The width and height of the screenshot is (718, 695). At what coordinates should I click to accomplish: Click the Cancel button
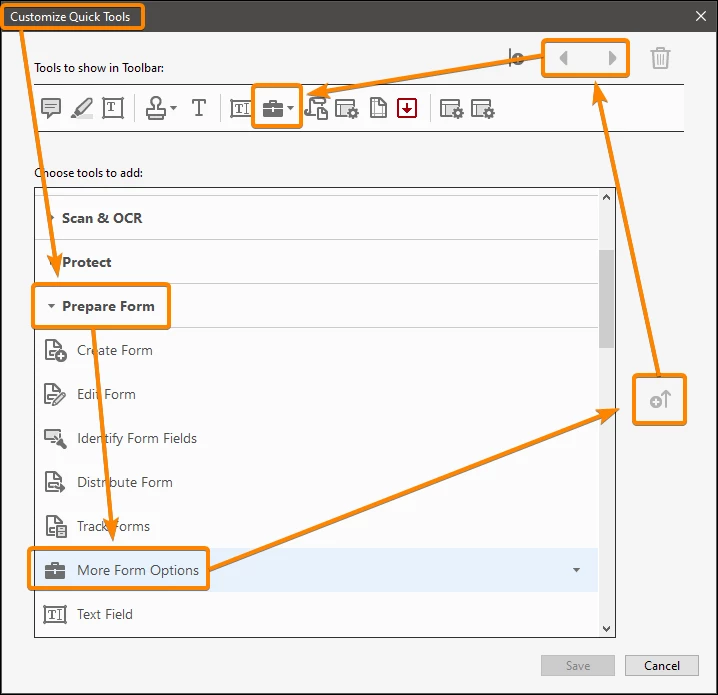coord(662,665)
